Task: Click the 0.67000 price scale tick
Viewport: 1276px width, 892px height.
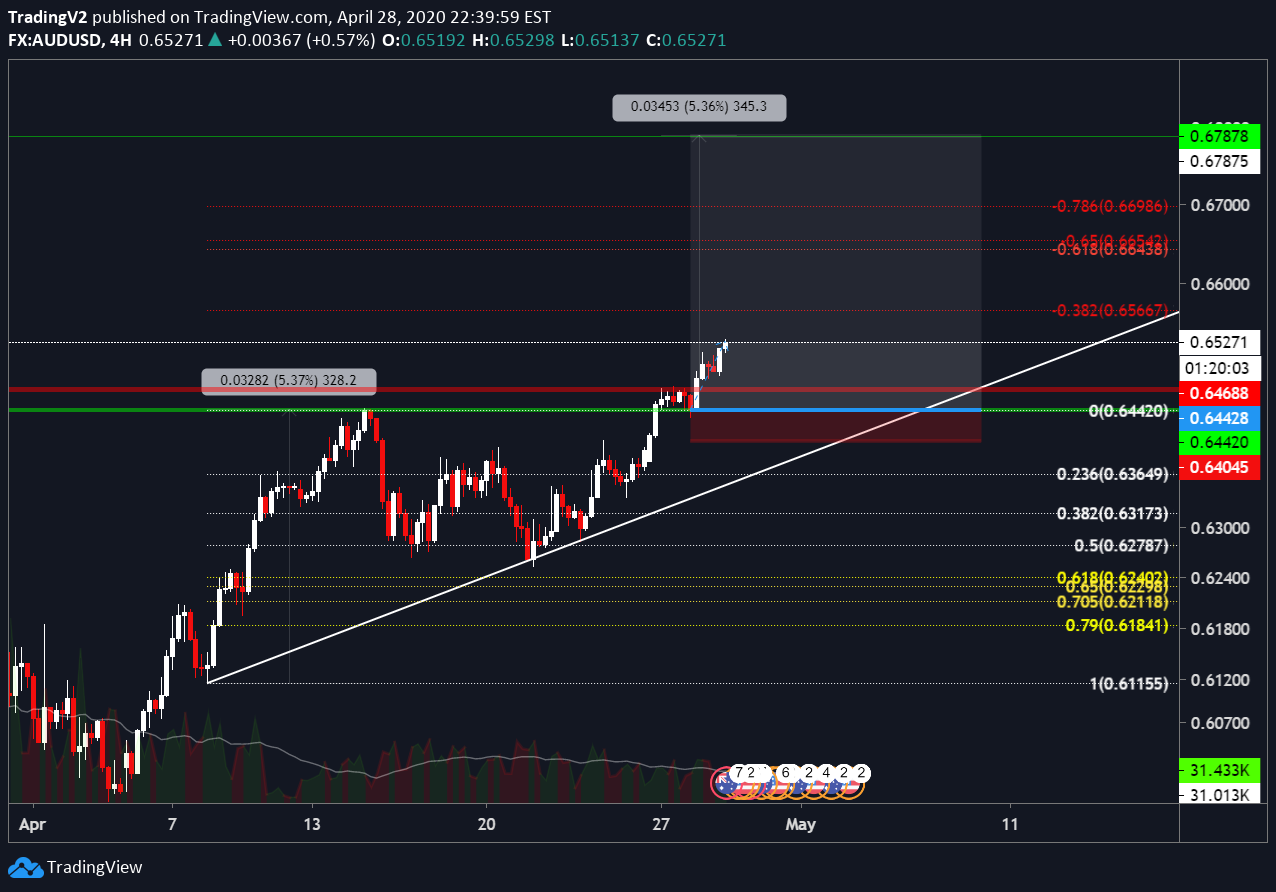Action: coord(1219,204)
